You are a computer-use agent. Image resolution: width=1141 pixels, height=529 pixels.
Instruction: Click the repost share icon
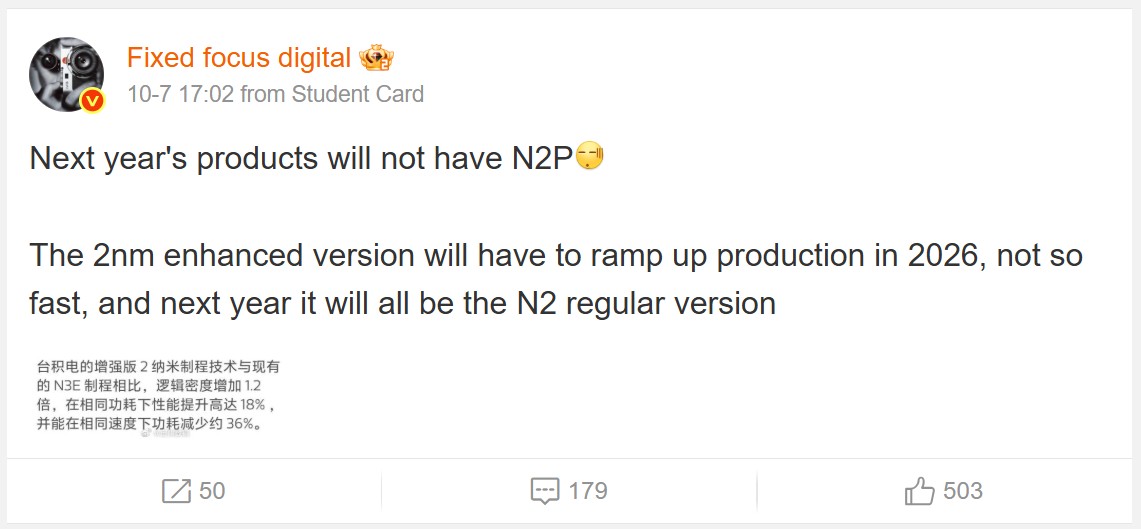[x=176, y=491]
